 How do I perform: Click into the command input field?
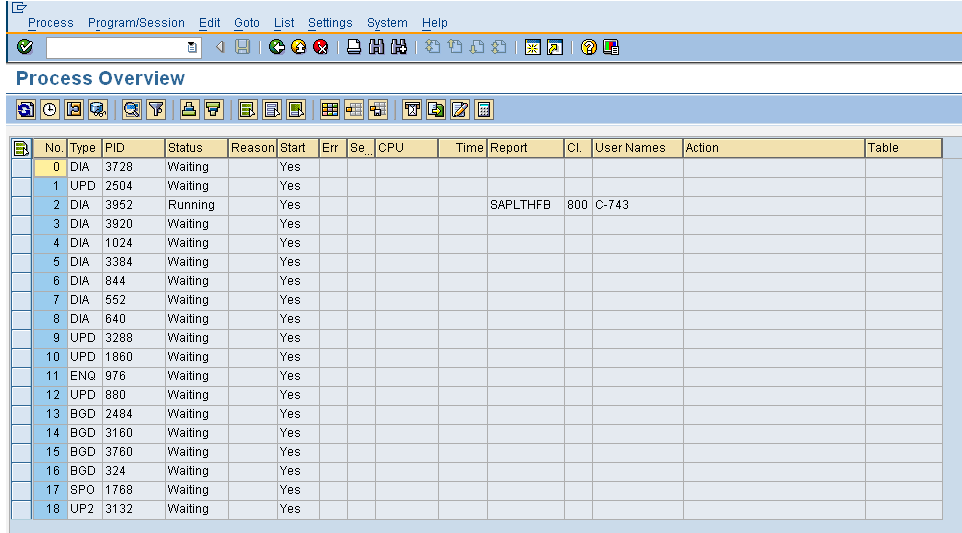click(x=115, y=47)
